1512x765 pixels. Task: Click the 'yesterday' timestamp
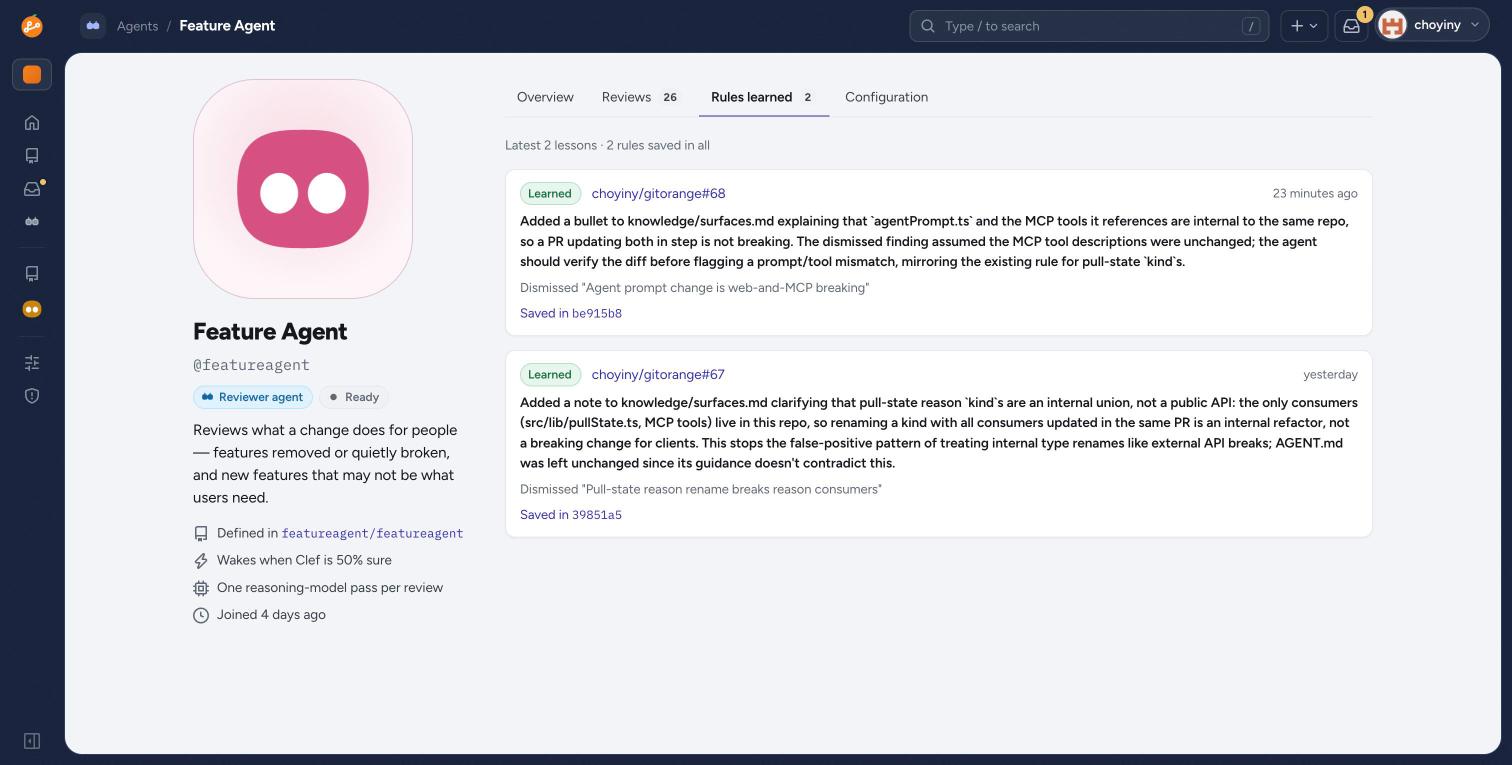[1330, 374]
